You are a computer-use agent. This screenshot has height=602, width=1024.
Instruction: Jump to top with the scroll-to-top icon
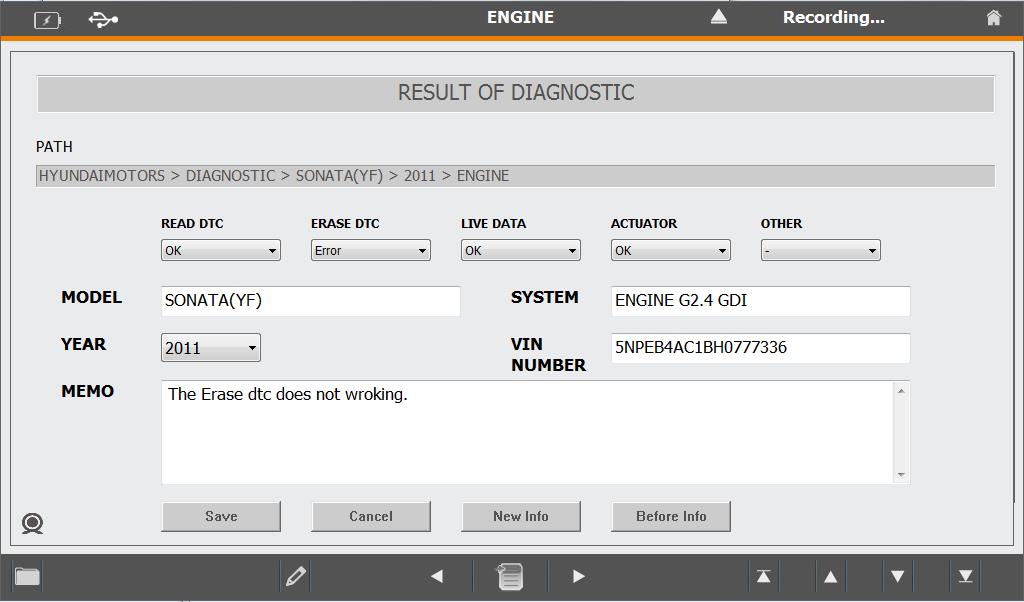(x=763, y=576)
